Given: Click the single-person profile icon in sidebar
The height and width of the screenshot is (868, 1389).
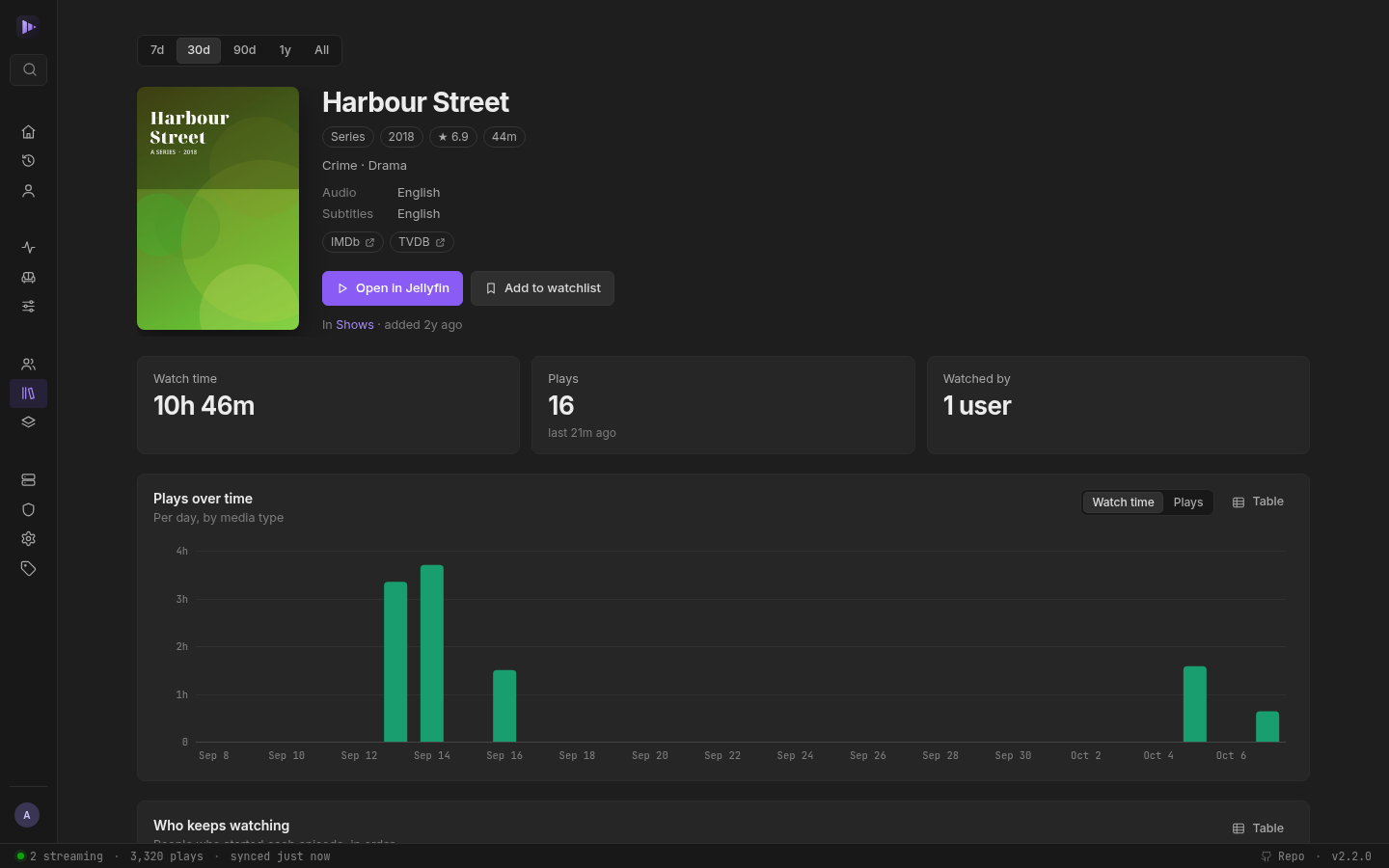Looking at the screenshot, I should click(29, 191).
